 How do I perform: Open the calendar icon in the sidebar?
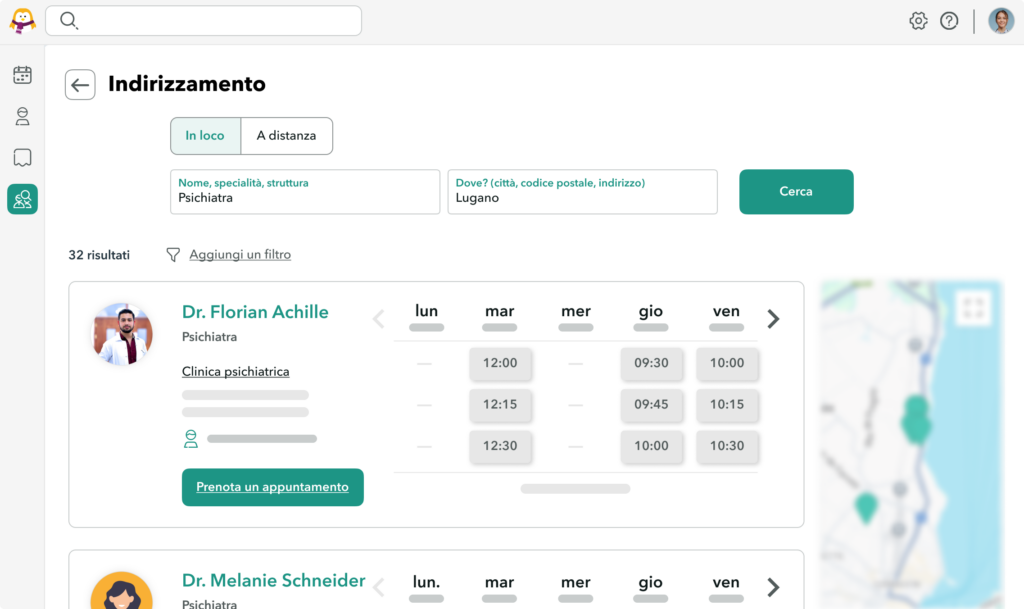[22, 75]
